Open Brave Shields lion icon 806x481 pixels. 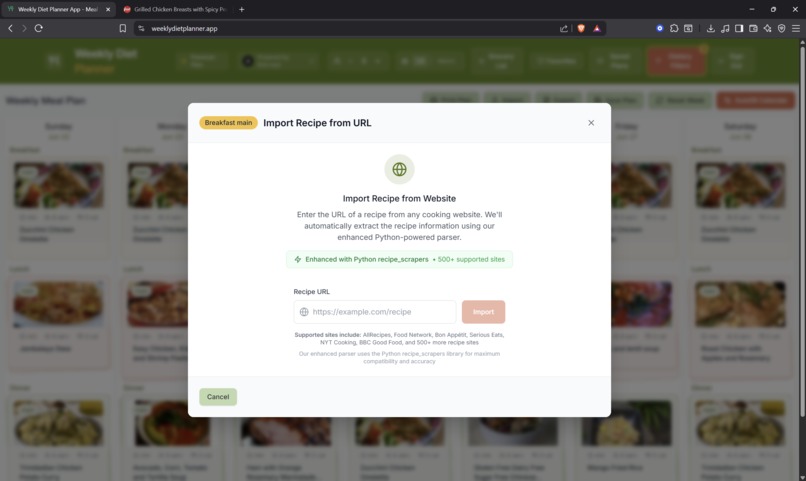[581, 28]
